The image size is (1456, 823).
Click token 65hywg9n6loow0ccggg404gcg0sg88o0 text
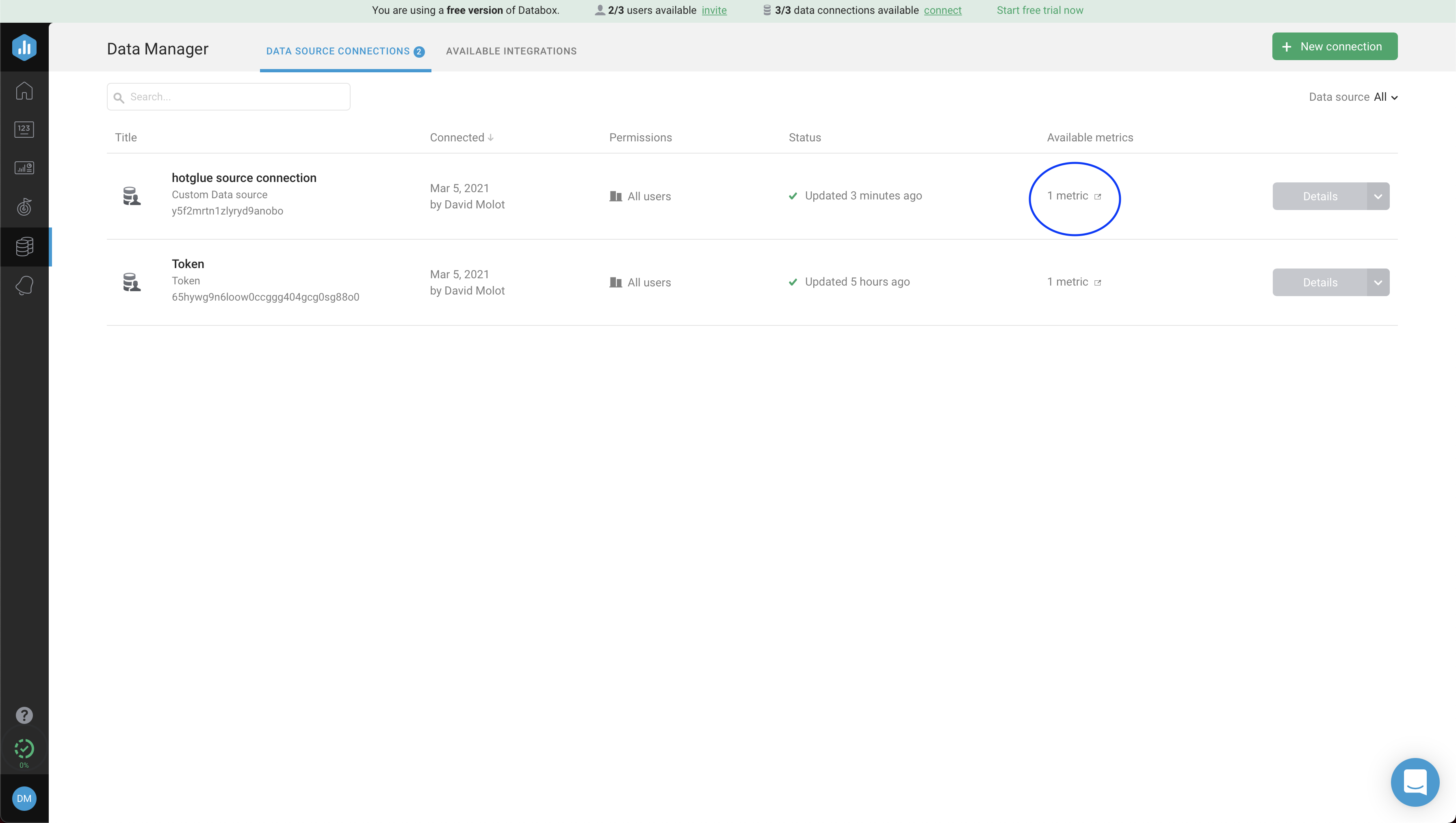click(265, 297)
